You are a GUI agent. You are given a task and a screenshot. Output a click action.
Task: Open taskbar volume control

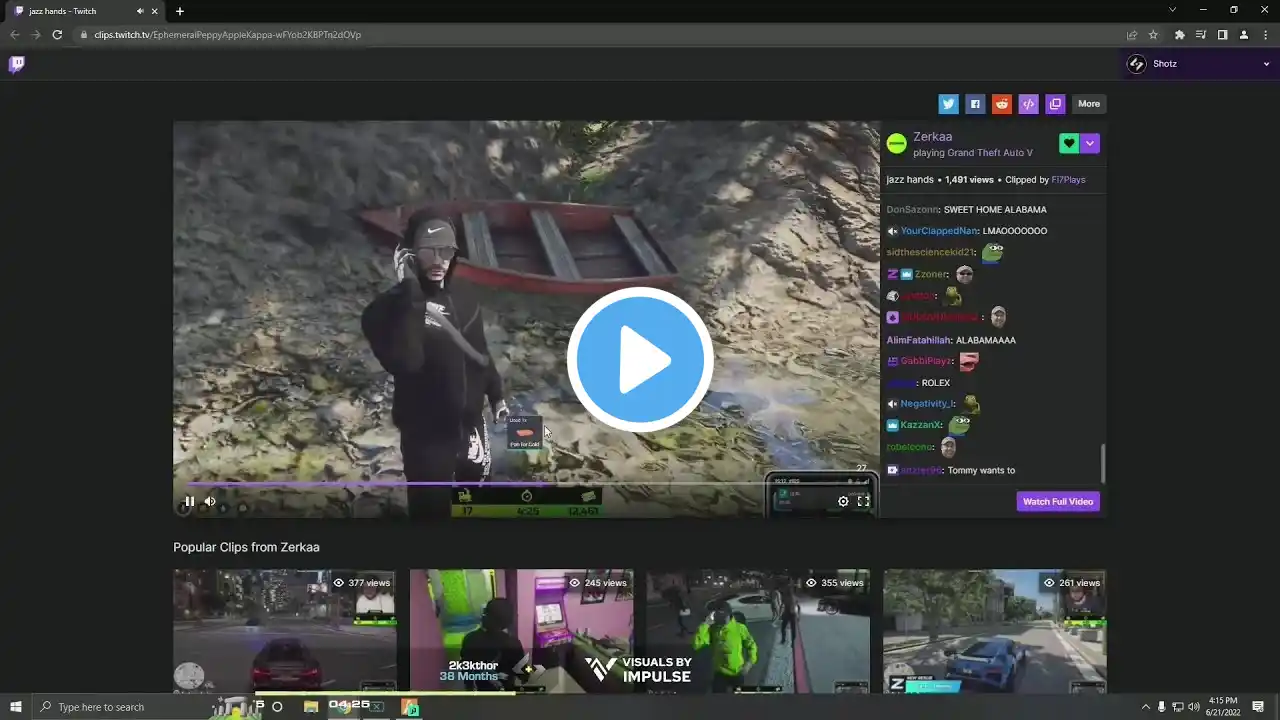pos(1193,707)
